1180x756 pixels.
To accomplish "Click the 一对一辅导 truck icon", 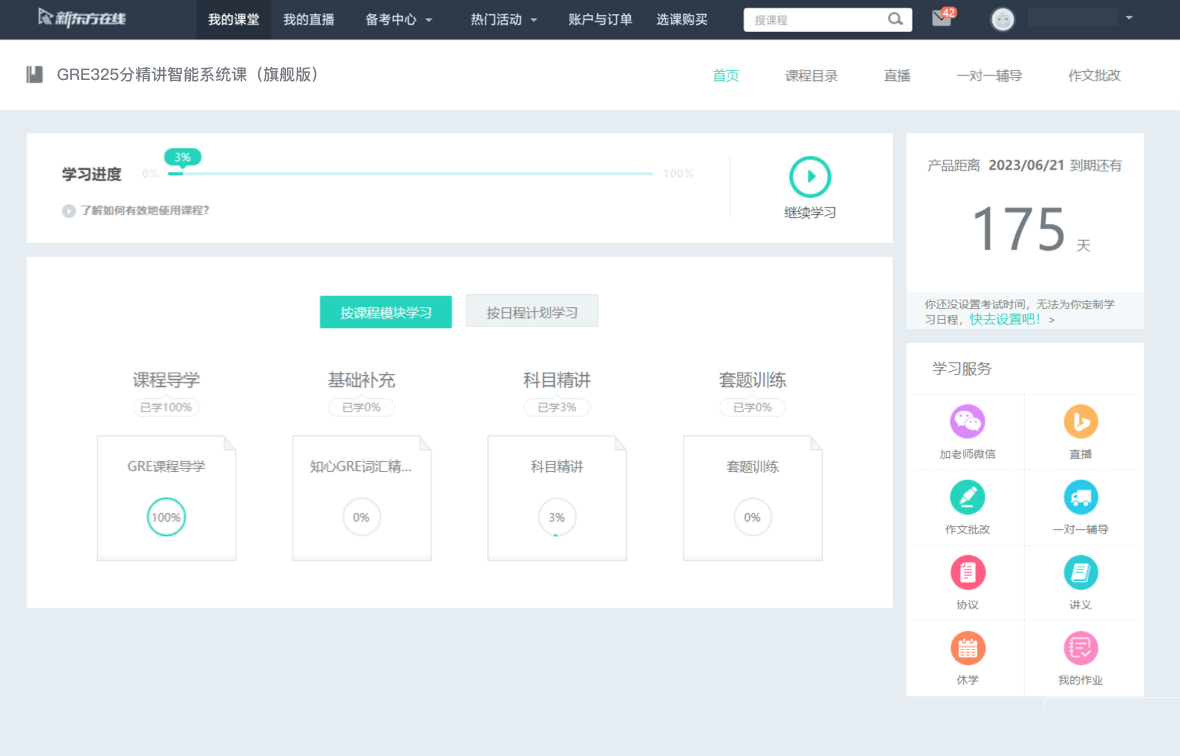I will pos(1080,497).
